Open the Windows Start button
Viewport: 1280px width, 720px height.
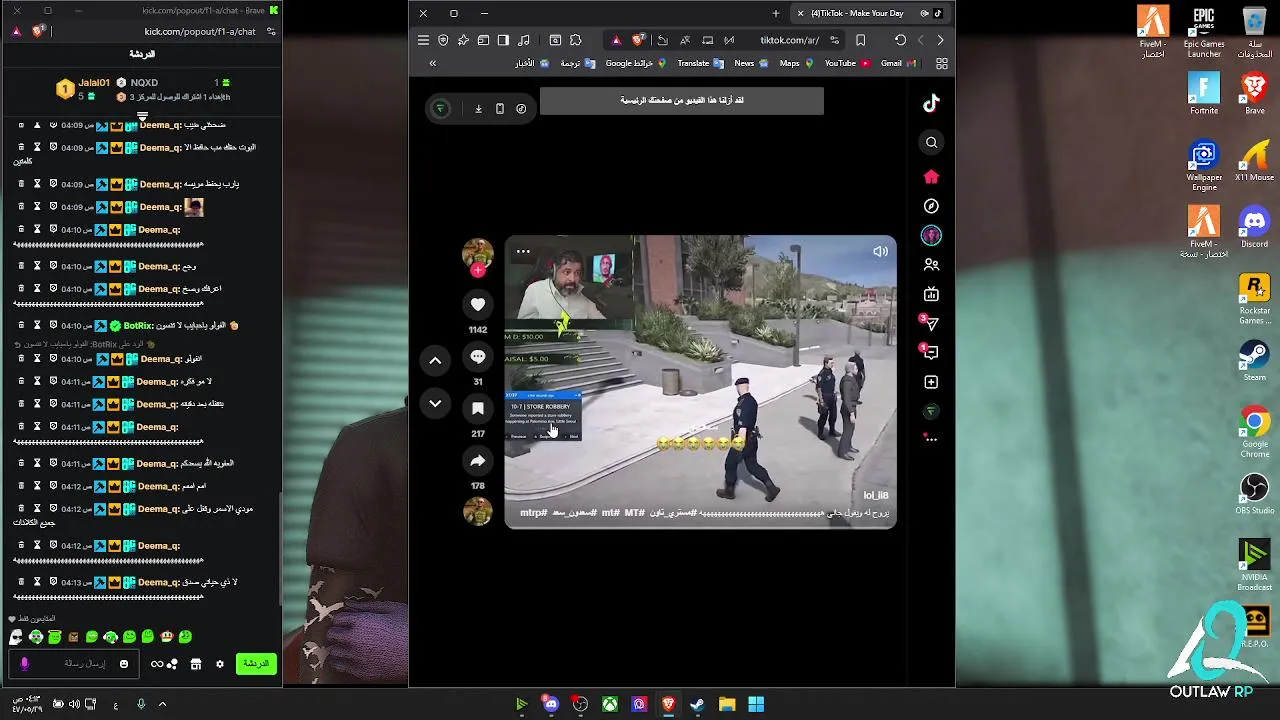coord(756,704)
